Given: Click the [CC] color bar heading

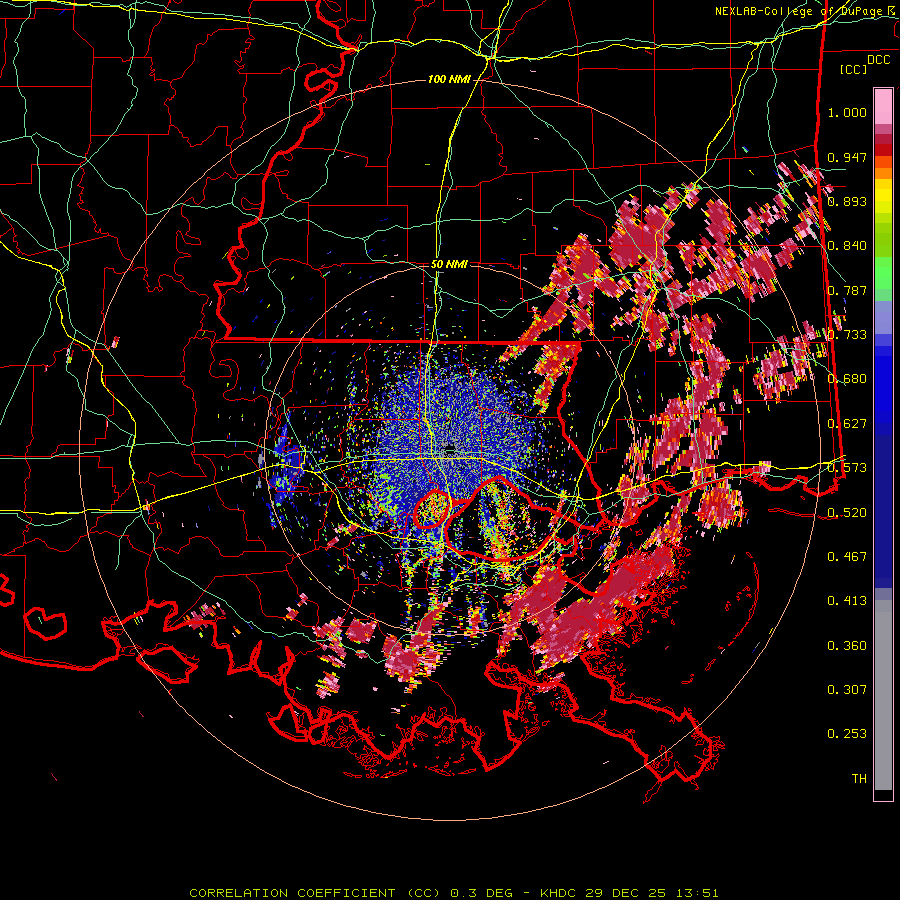Looking at the screenshot, I should tap(854, 69).
